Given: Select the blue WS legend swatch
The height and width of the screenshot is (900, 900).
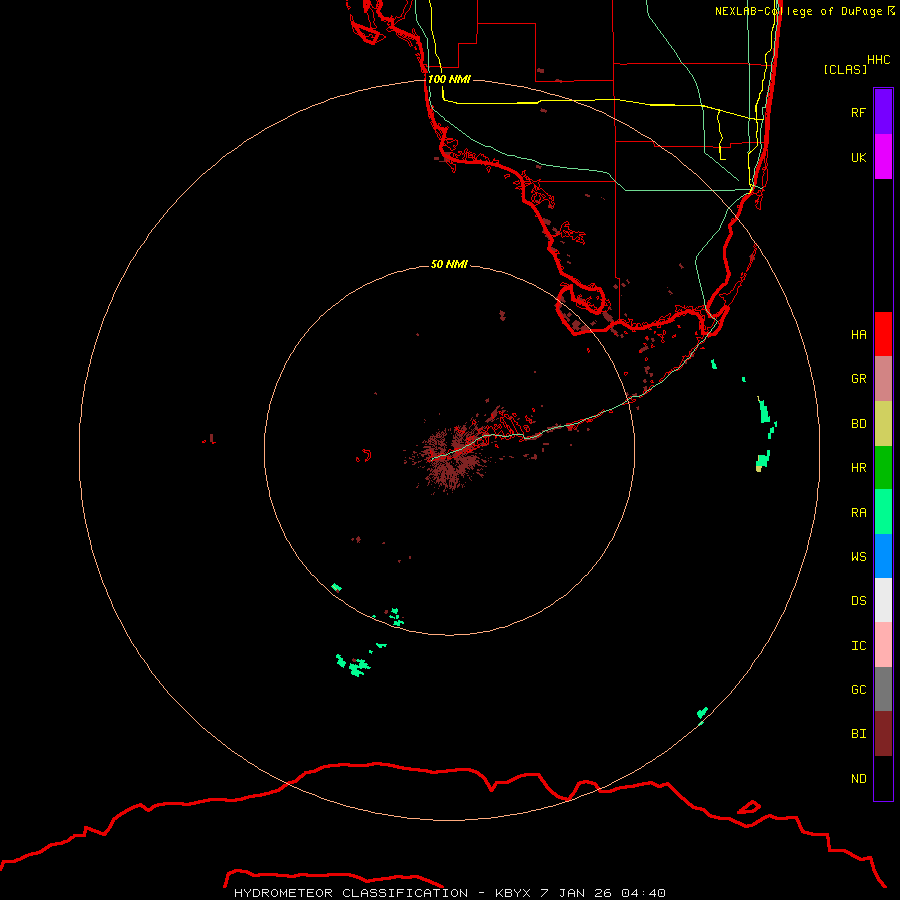Looking at the screenshot, I should (x=883, y=556).
